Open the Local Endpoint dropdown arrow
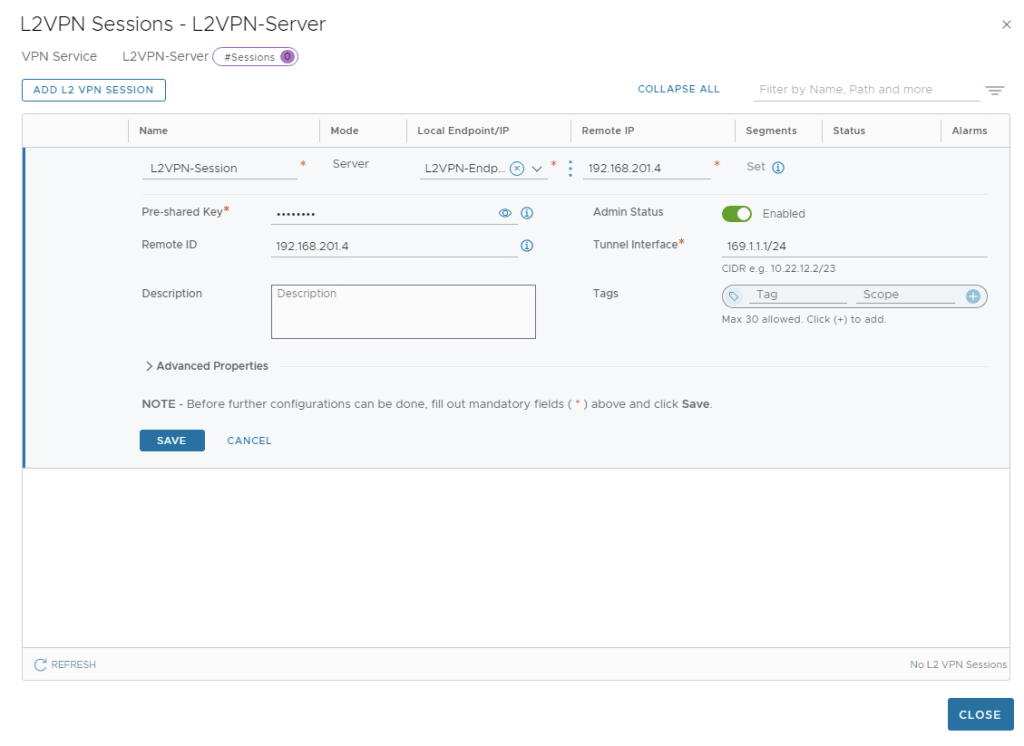Image resolution: width=1024 pixels, height=746 pixels. (537, 169)
